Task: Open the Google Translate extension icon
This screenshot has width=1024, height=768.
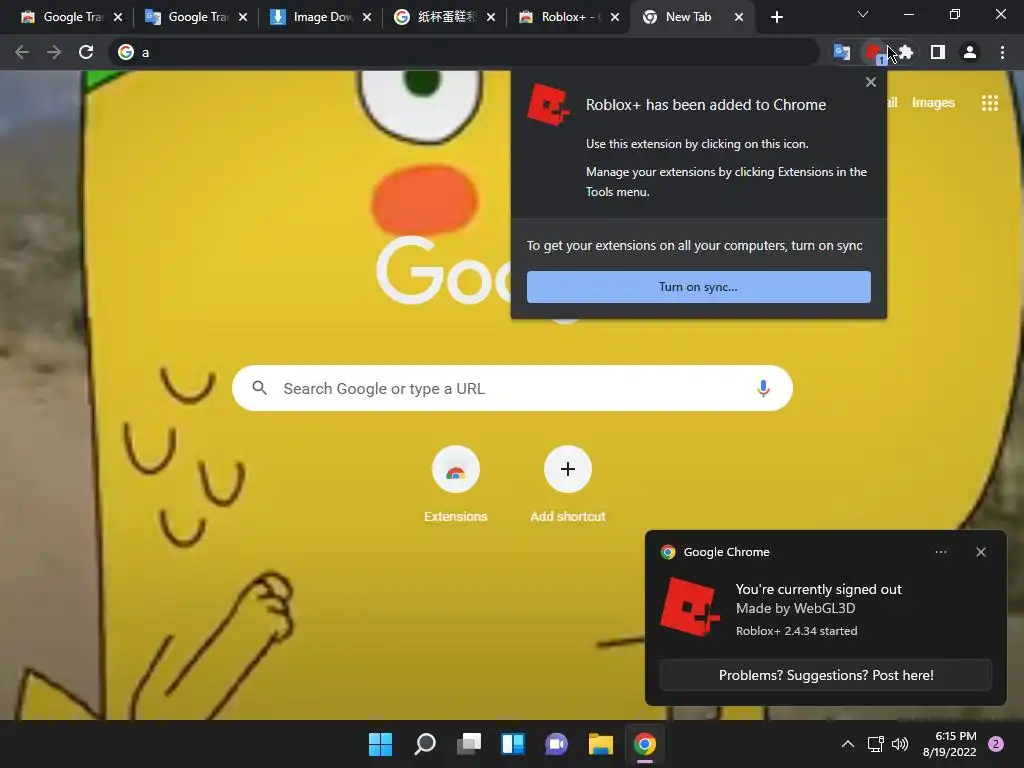Action: tap(842, 52)
